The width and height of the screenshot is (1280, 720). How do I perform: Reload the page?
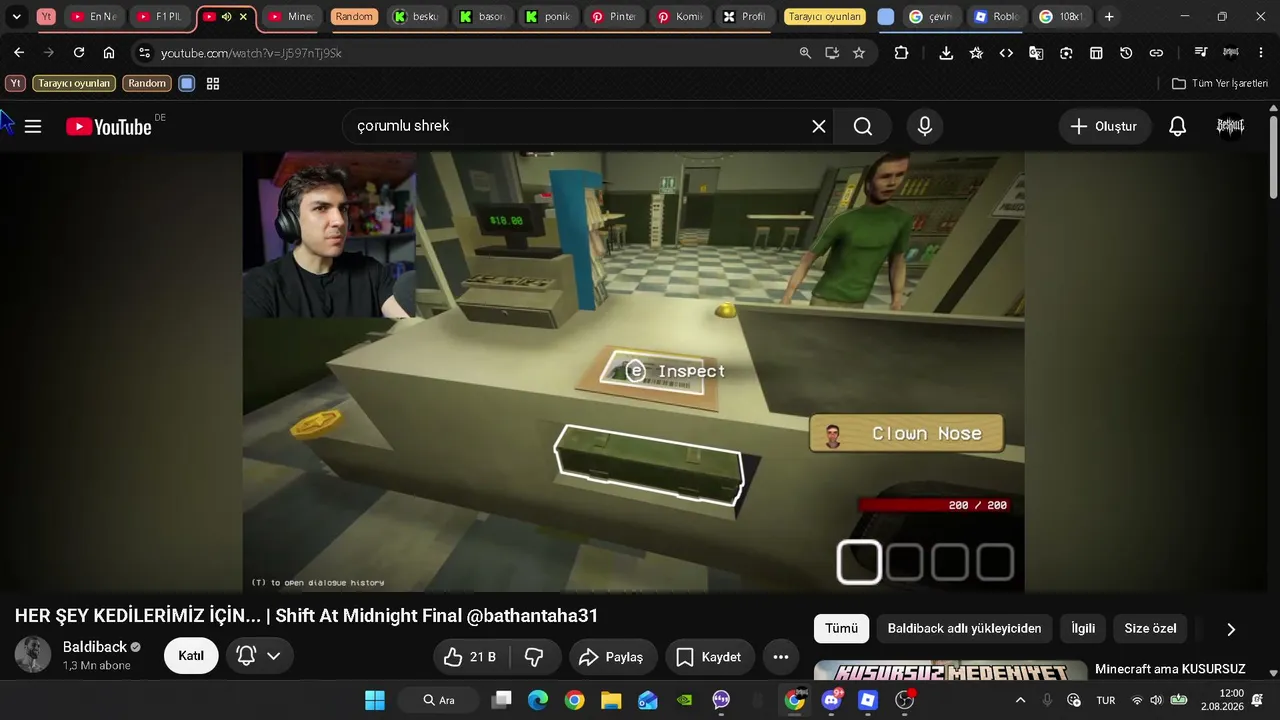(79, 53)
